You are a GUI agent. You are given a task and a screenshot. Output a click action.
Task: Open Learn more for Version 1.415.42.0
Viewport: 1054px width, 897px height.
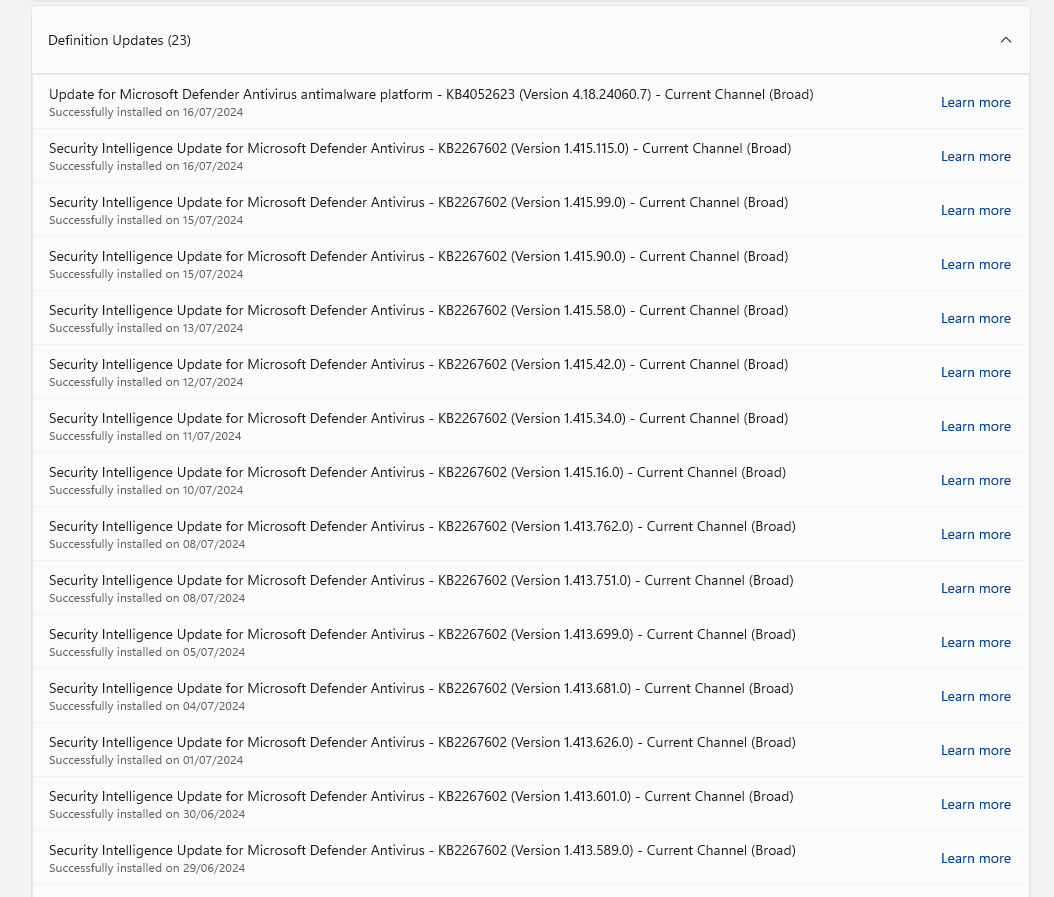[x=975, y=373]
